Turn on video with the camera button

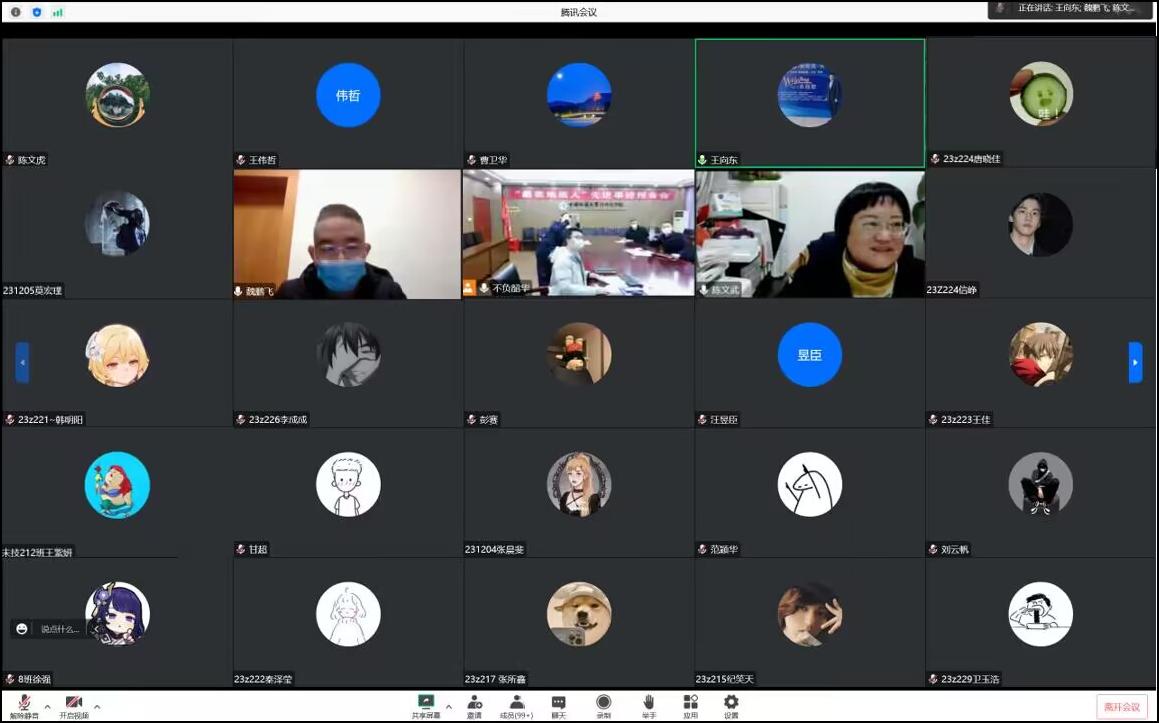(73, 704)
